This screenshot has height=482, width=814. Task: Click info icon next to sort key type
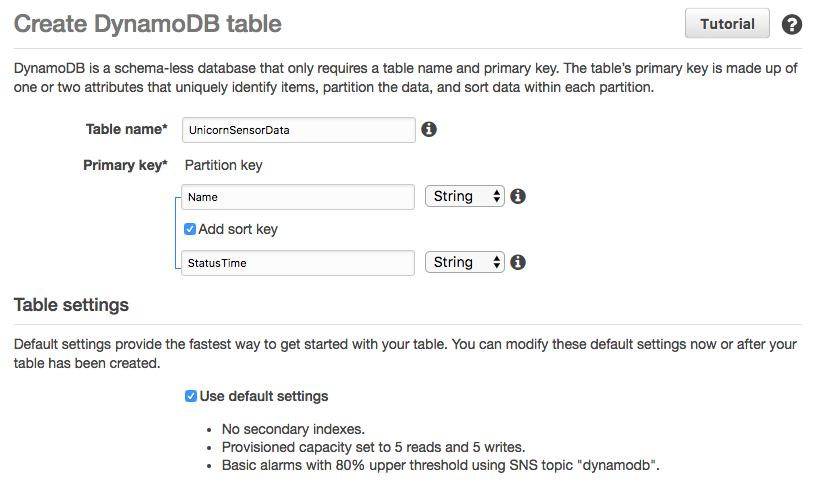[518, 262]
